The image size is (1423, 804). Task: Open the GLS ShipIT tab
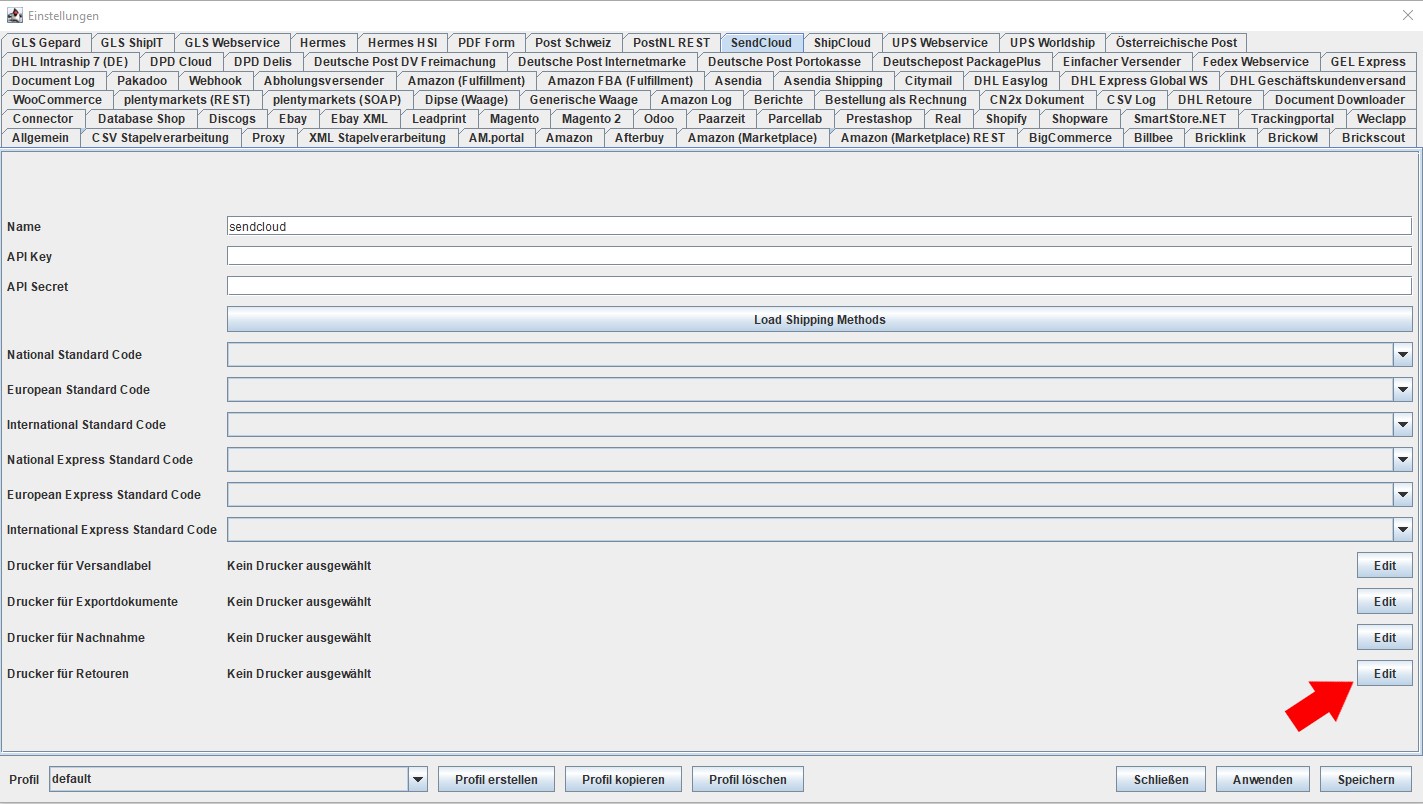coord(133,43)
